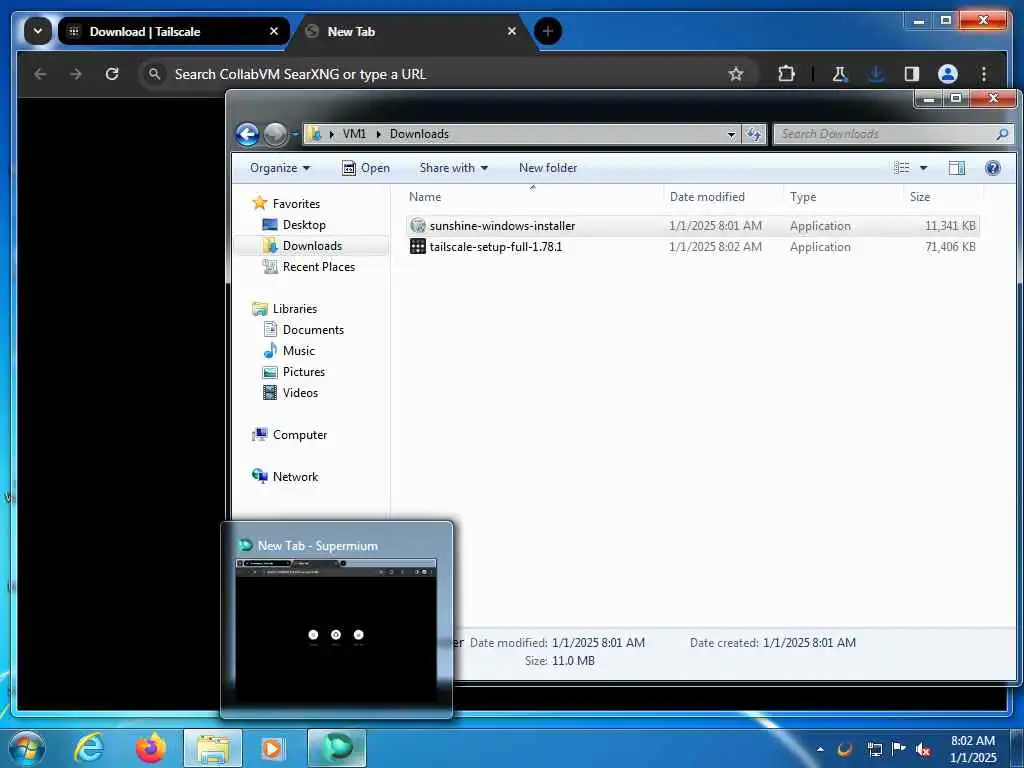This screenshot has width=1024, height=768.
Task: Click the Windows Explorer taskbar button
Action: [x=213, y=748]
